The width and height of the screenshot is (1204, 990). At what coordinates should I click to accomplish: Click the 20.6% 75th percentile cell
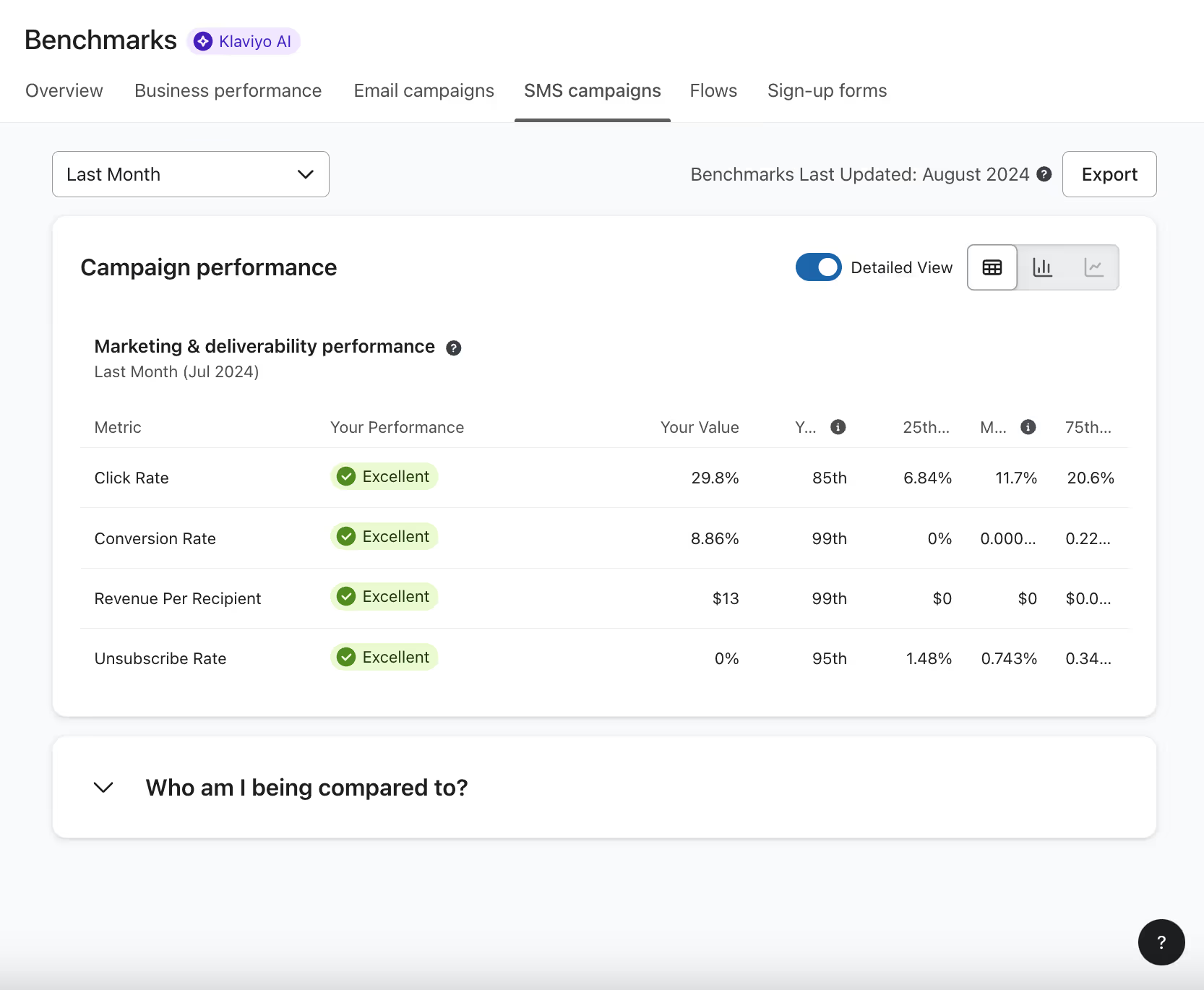pos(1091,478)
